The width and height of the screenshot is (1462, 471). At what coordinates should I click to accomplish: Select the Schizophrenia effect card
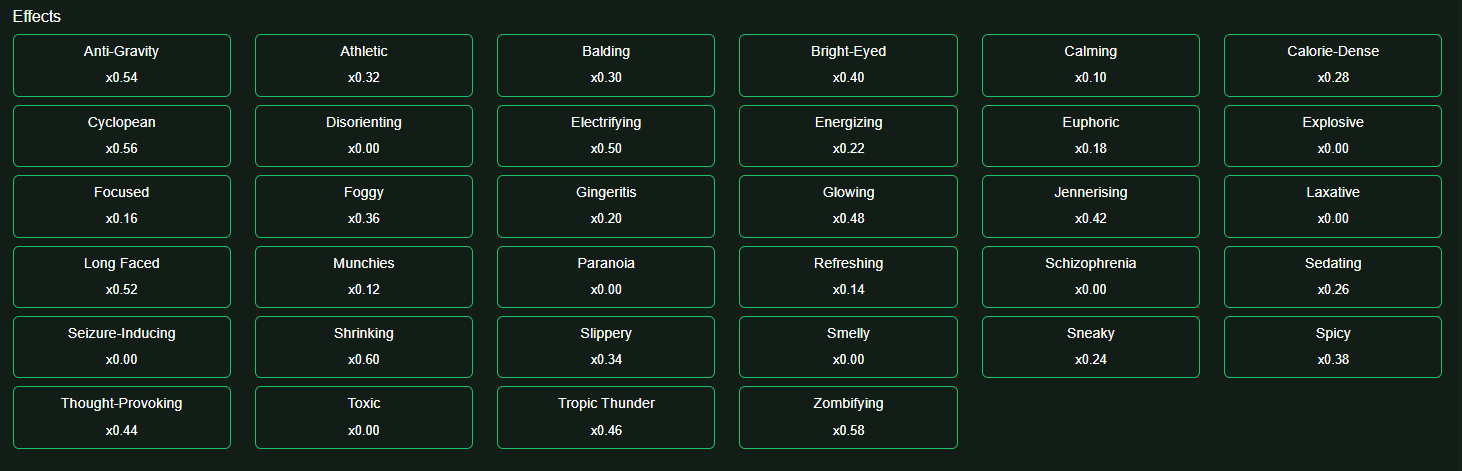point(1090,276)
